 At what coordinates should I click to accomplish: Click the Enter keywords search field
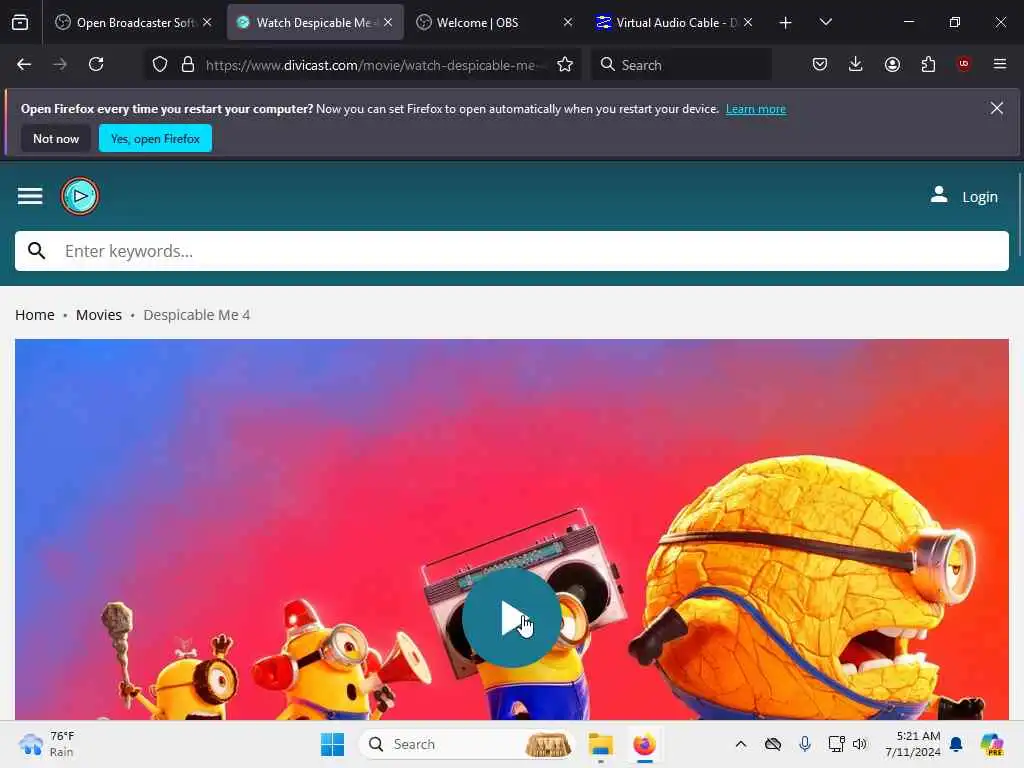coord(512,251)
